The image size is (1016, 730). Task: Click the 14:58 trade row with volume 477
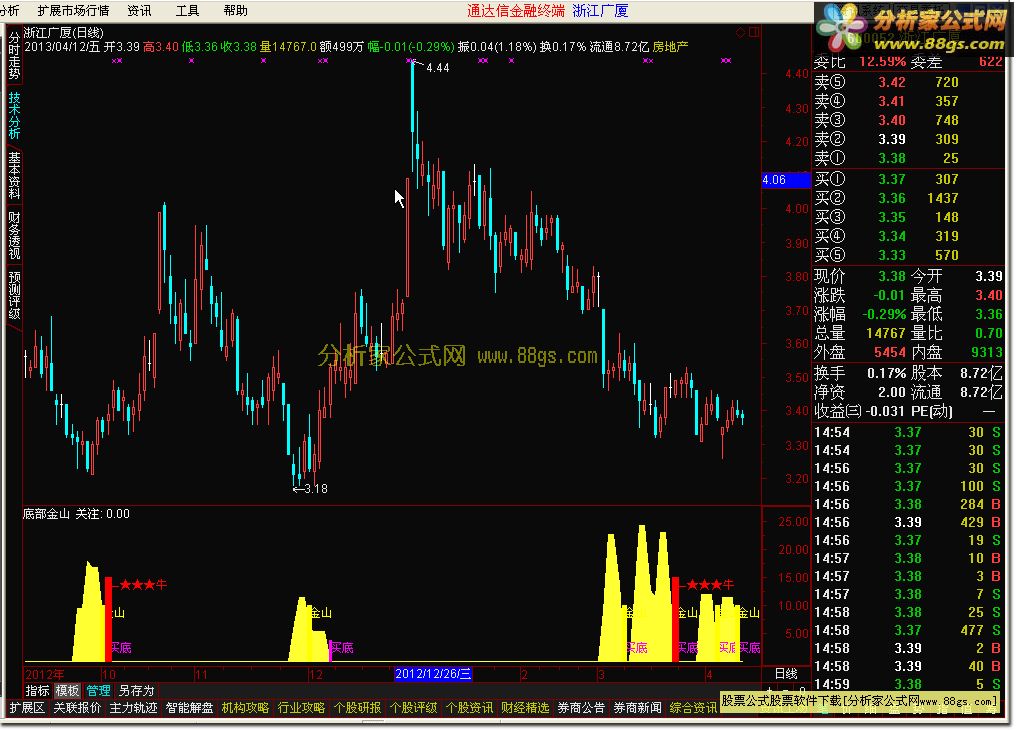[x=907, y=630]
